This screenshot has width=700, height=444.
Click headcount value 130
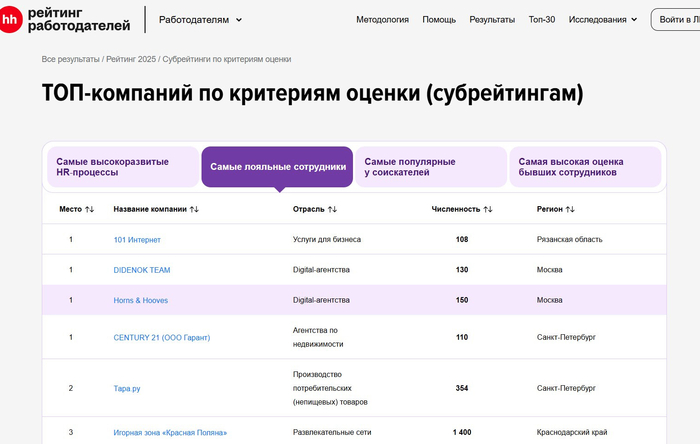coord(462,270)
